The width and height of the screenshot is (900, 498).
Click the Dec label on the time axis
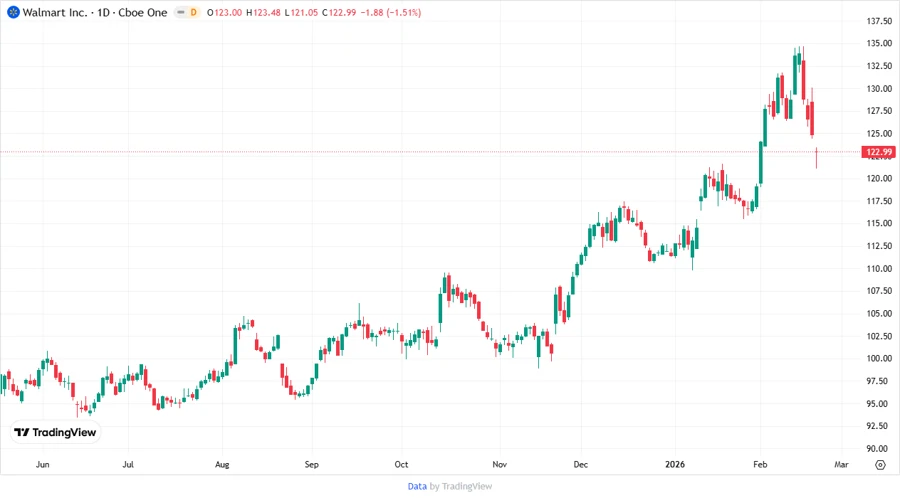(x=581, y=464)
